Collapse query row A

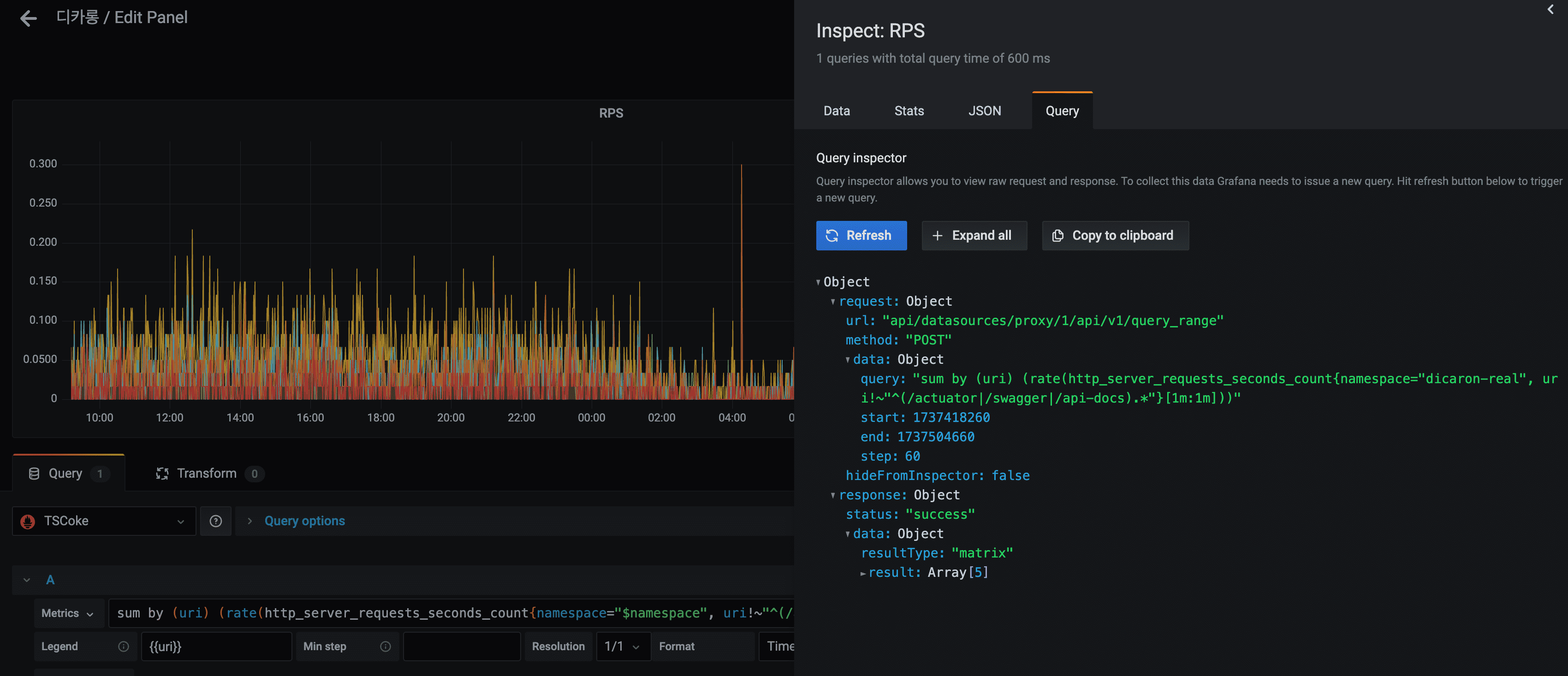(x=27, y=580)
